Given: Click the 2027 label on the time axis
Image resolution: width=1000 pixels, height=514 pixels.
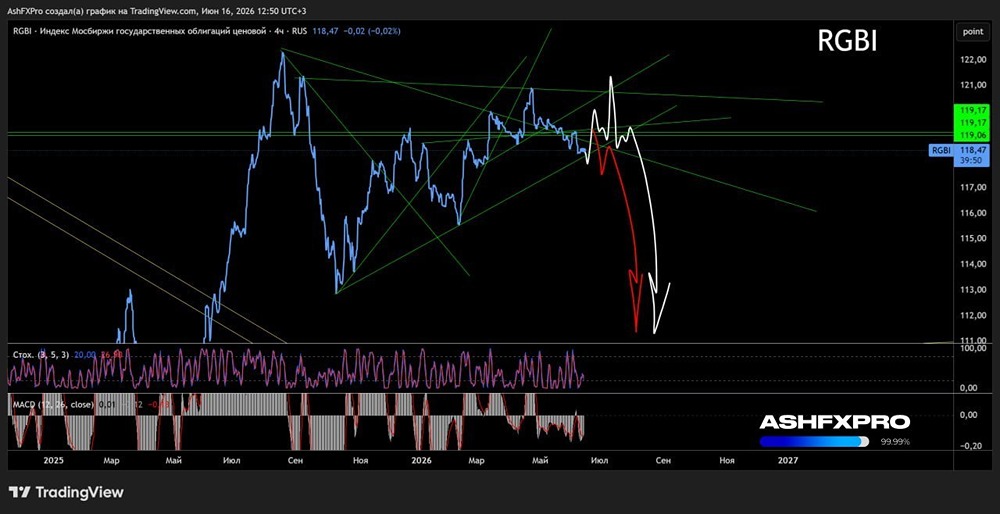Looking at the screenshot, I should (788, 459).
